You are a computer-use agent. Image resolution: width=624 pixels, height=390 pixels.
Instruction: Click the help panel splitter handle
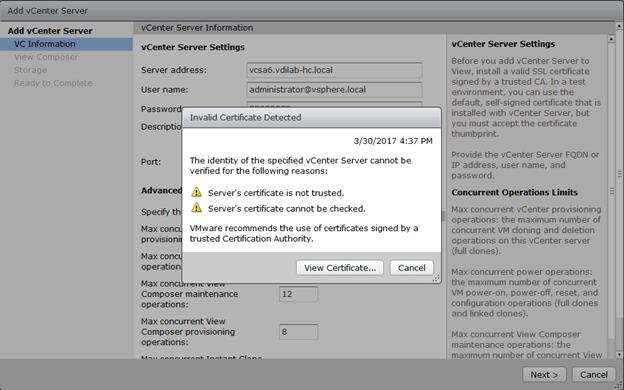[x=443, y=216]
